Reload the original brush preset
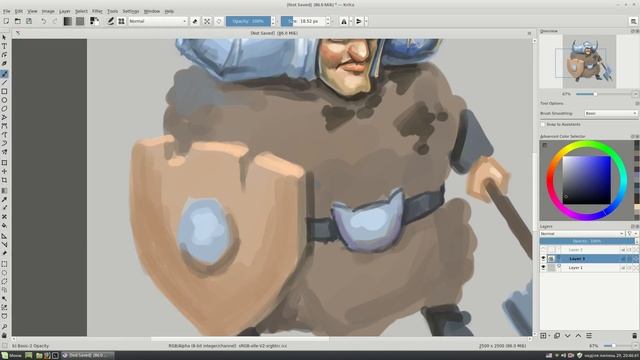 219,21
